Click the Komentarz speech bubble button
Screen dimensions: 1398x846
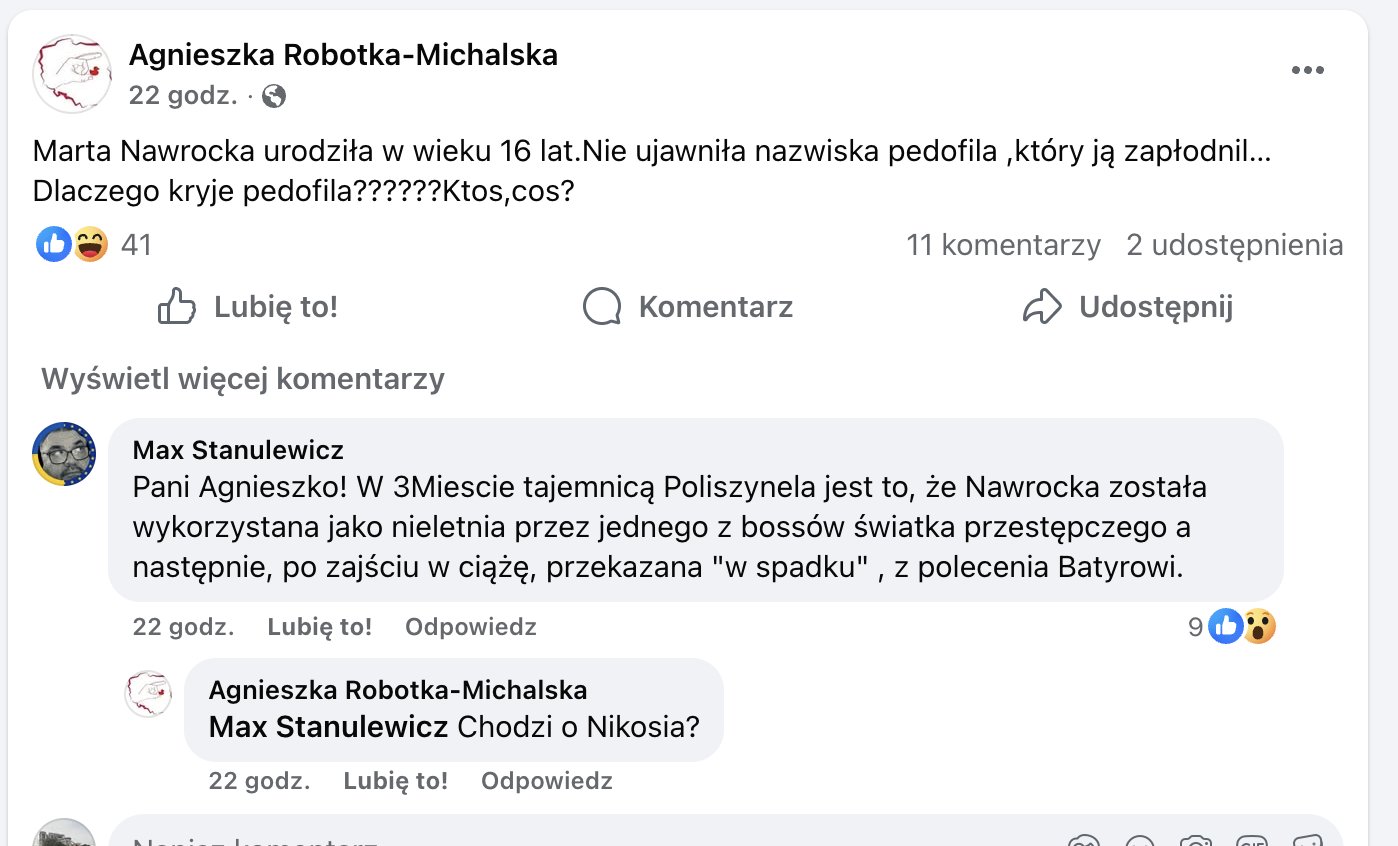688,306
